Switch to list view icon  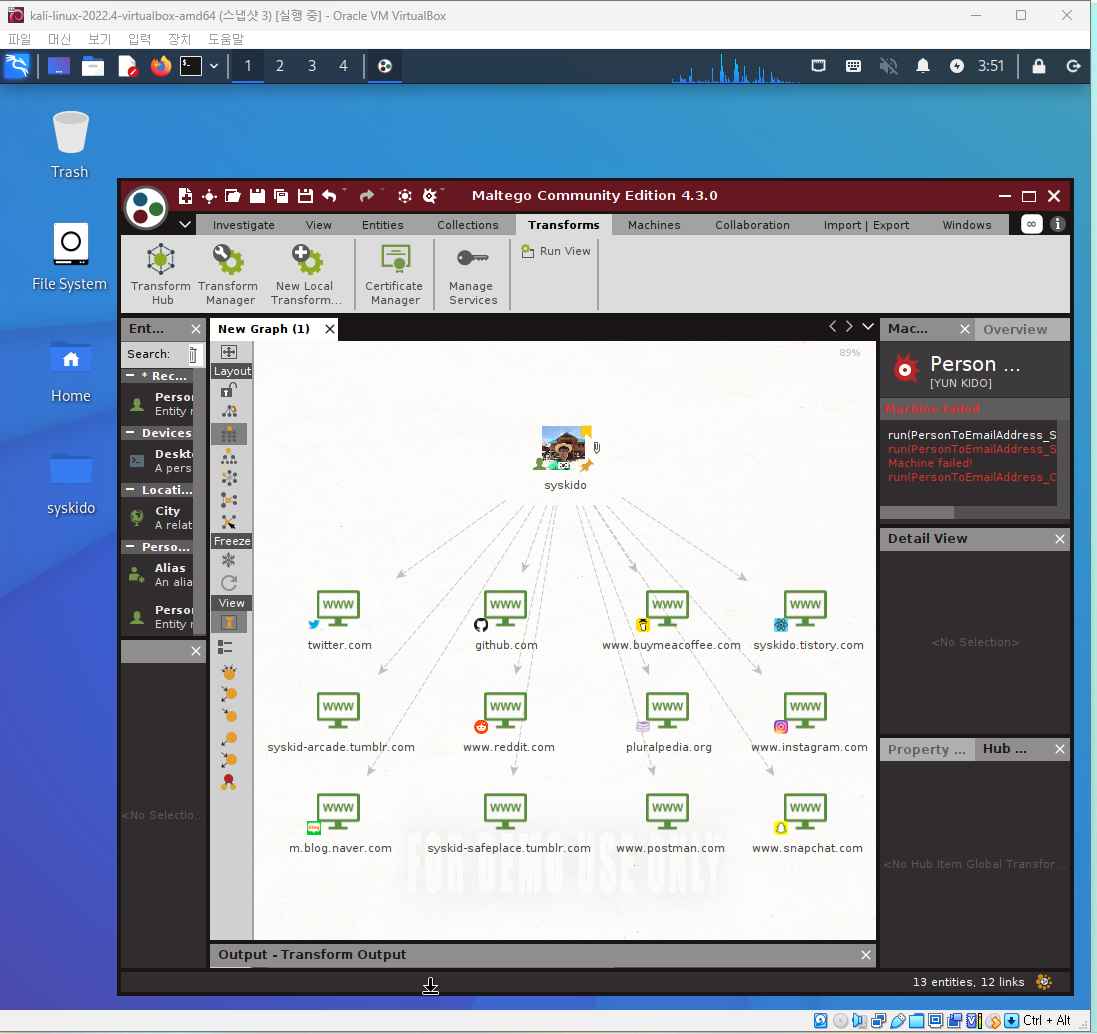tap(225, 647)
